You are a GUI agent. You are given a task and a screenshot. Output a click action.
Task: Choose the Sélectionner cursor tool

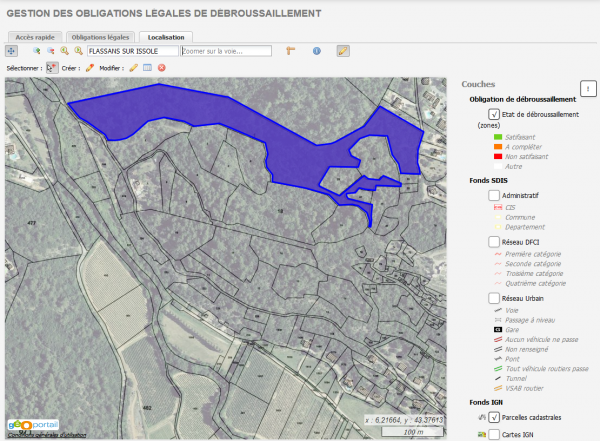pyautogui.click(x=52, y=68)
